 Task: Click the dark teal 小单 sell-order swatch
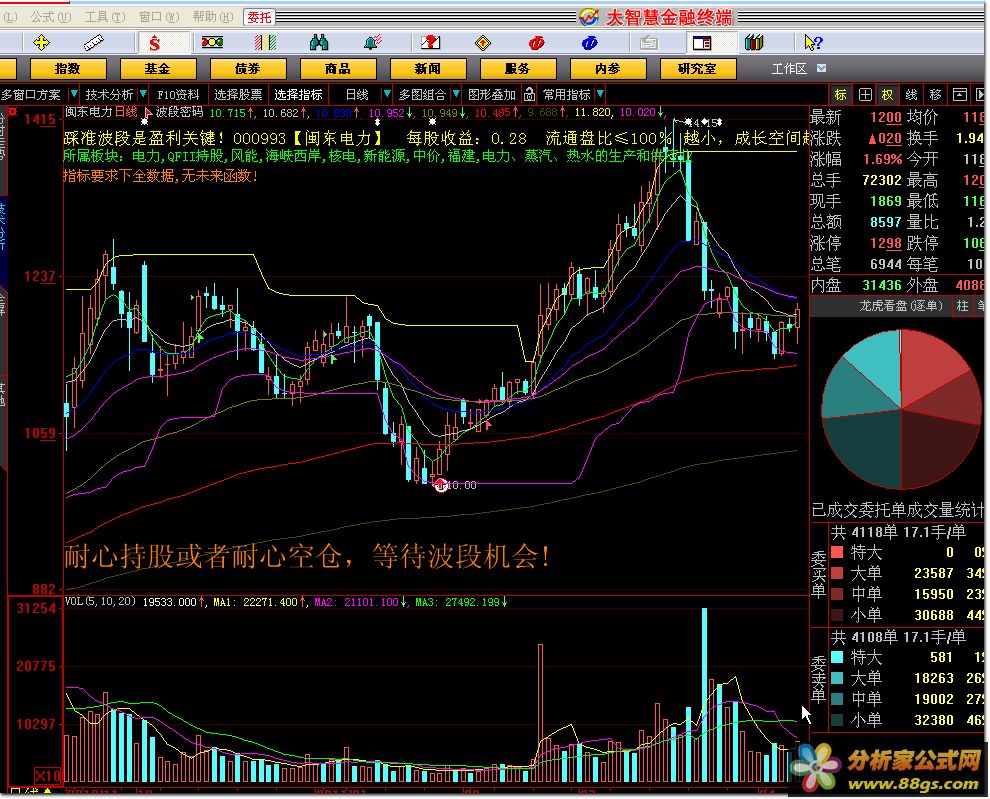837,719
